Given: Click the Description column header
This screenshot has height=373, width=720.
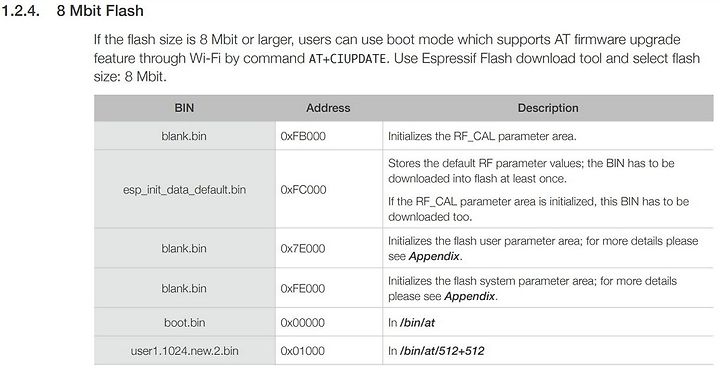Looking at the screenshot, I should (548, 108).
